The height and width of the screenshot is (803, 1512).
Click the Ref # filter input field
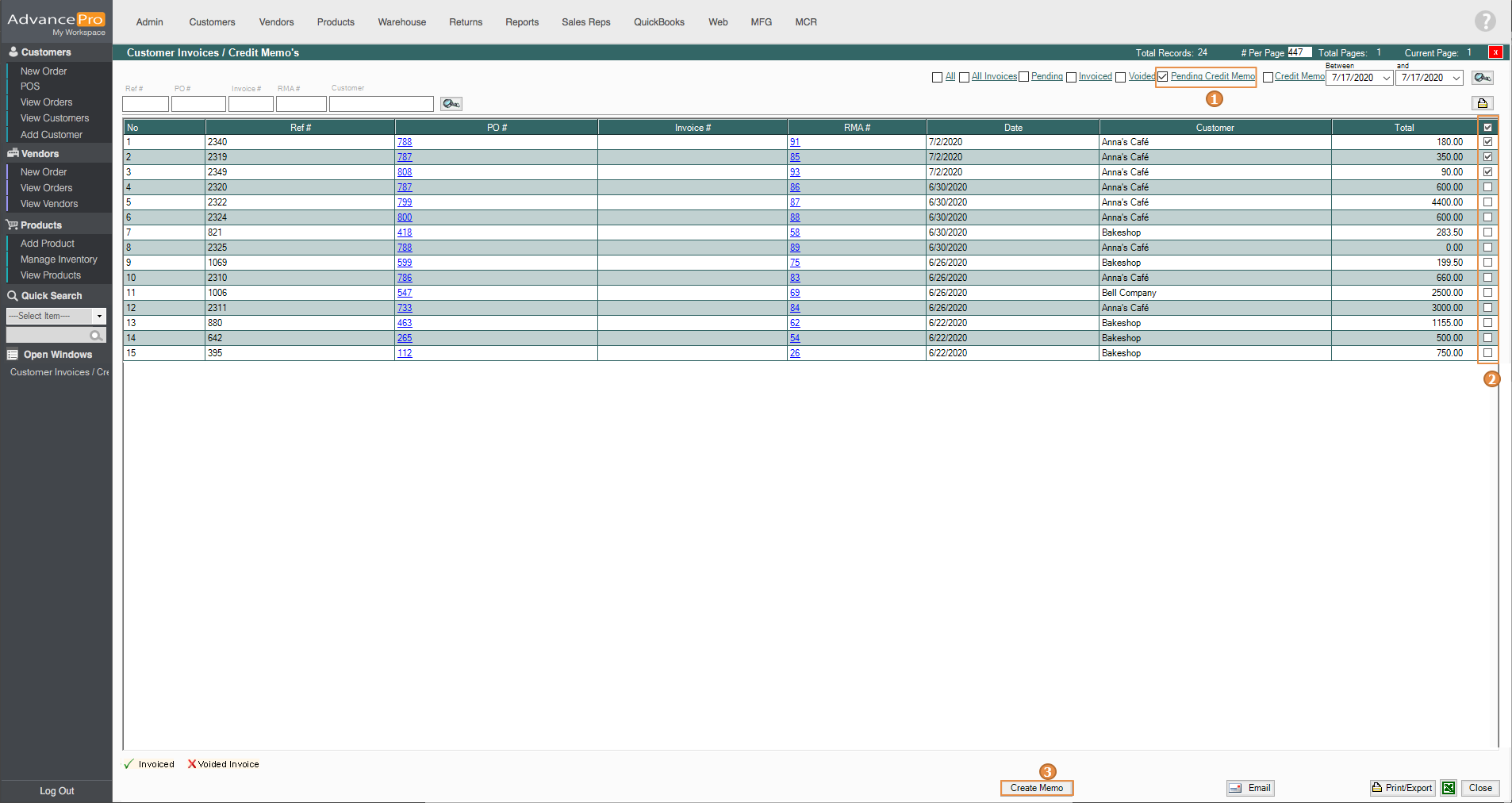click(145, 104)
